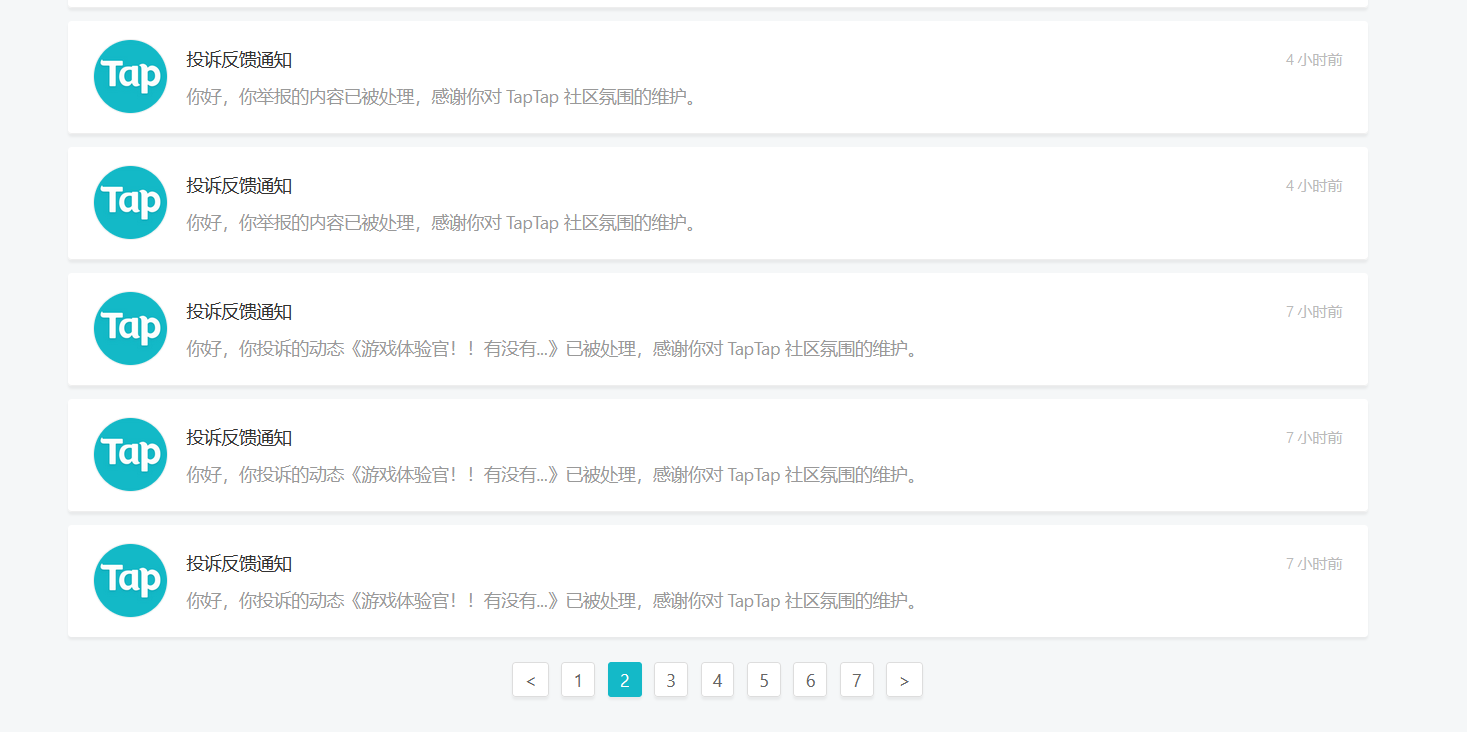
Task: Open first 《游戏体验官!!有没有...》 complaint message
Action: pos(552,349)
